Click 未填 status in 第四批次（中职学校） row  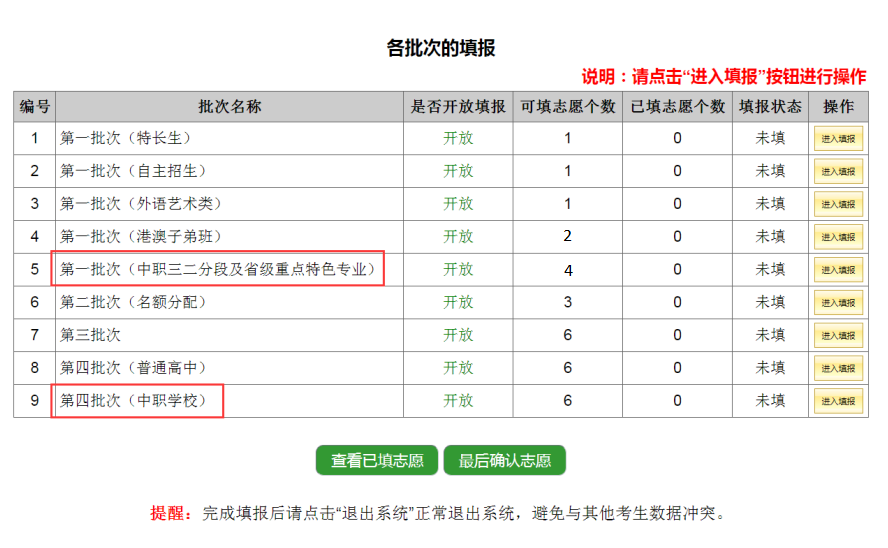[x=770, y=401]
